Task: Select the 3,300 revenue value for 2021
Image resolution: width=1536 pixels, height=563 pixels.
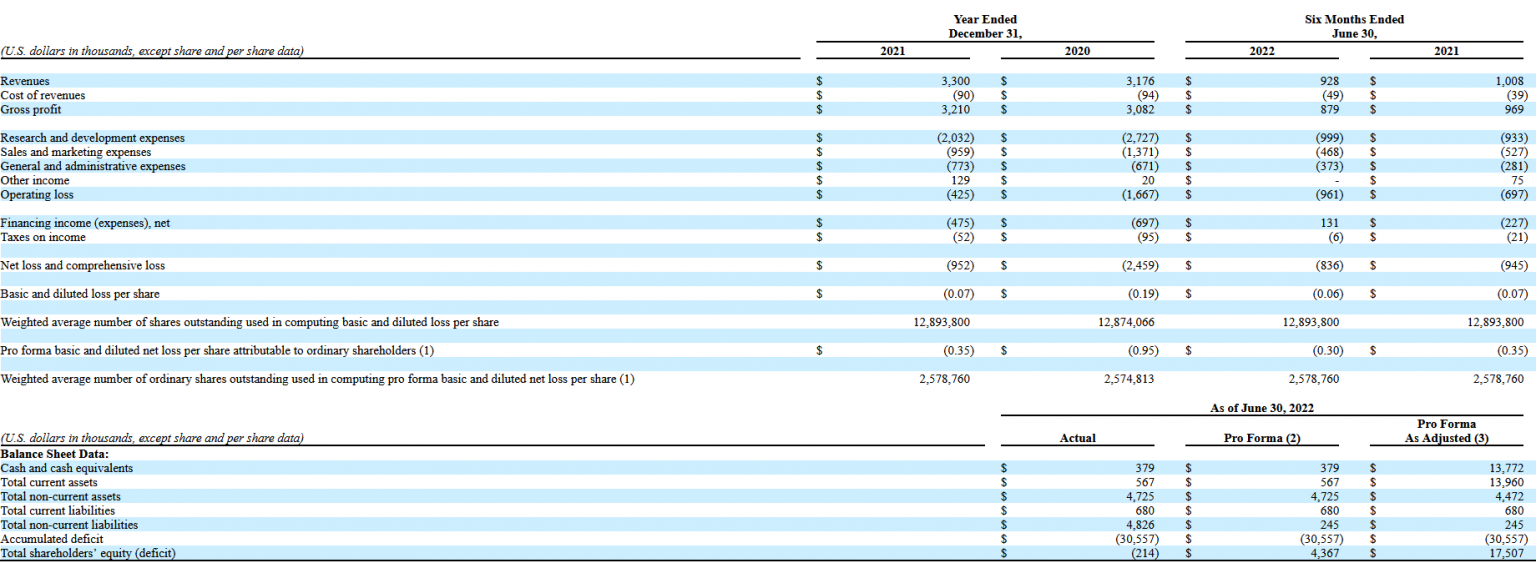Action: tap(957, 81)
